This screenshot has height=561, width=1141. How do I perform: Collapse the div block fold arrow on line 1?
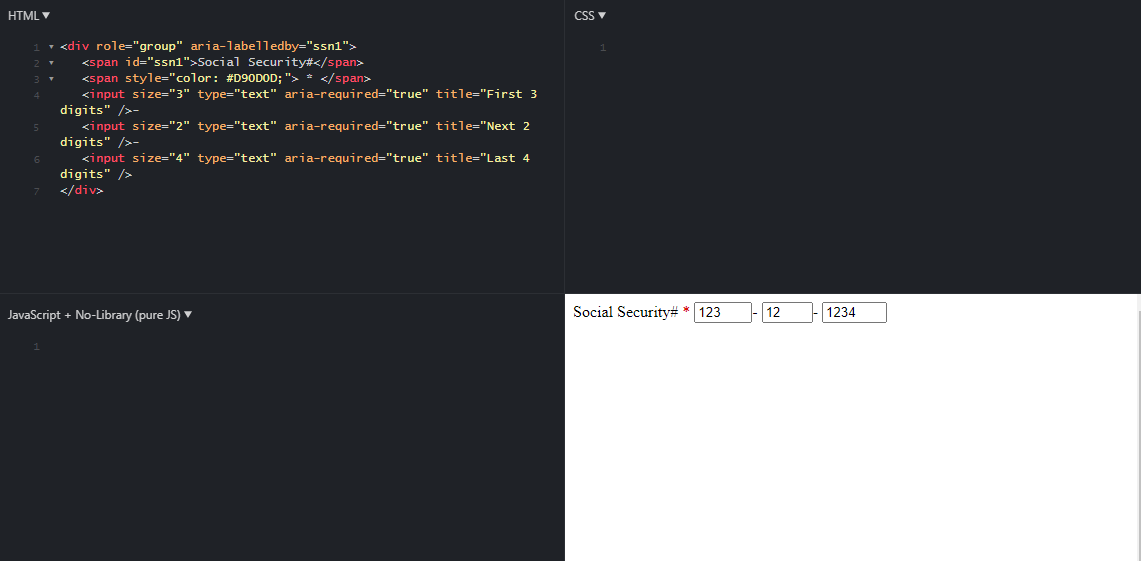coord(50,47)
